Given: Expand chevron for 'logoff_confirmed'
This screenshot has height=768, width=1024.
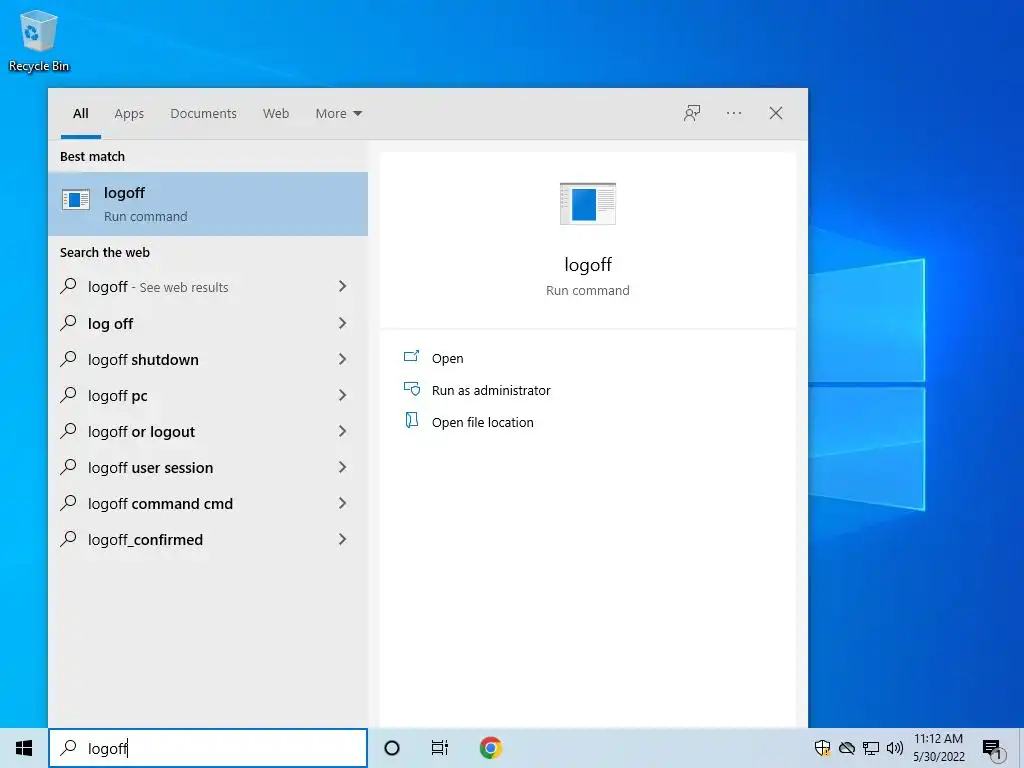Looking at the screenshot, I should point(342,539).
